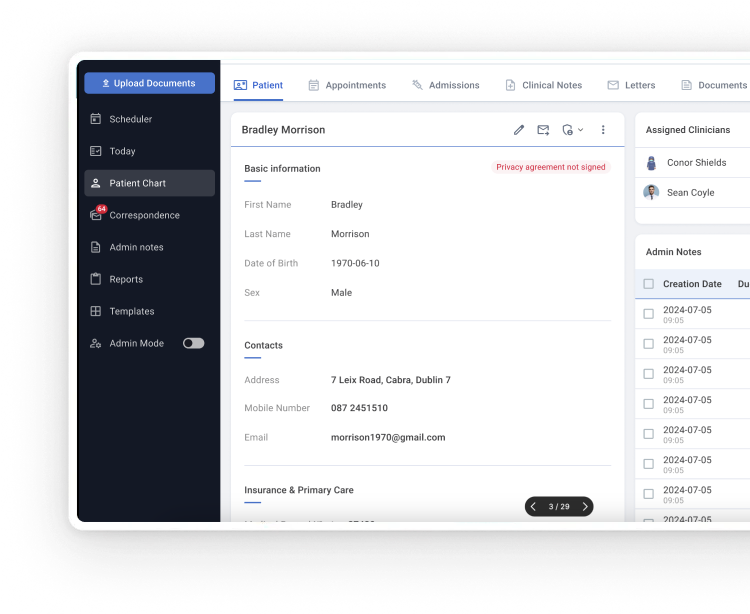Click the pencil edit icon for Bradley Morrison
The height and width of the screenshot is (614, 750).
(519, 130)
